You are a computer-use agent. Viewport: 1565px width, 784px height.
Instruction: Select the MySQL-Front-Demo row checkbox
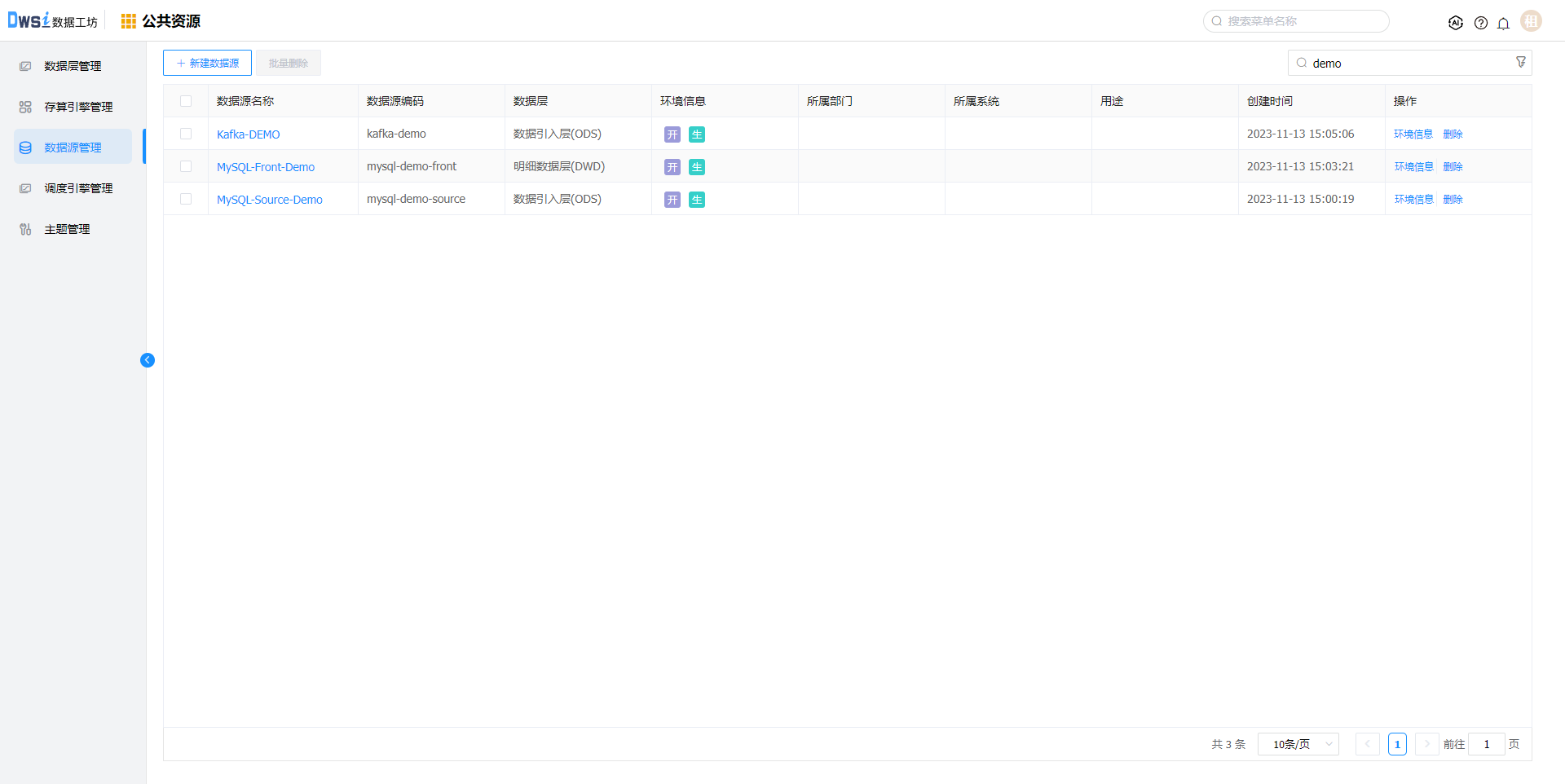click(x=186, y=166)
